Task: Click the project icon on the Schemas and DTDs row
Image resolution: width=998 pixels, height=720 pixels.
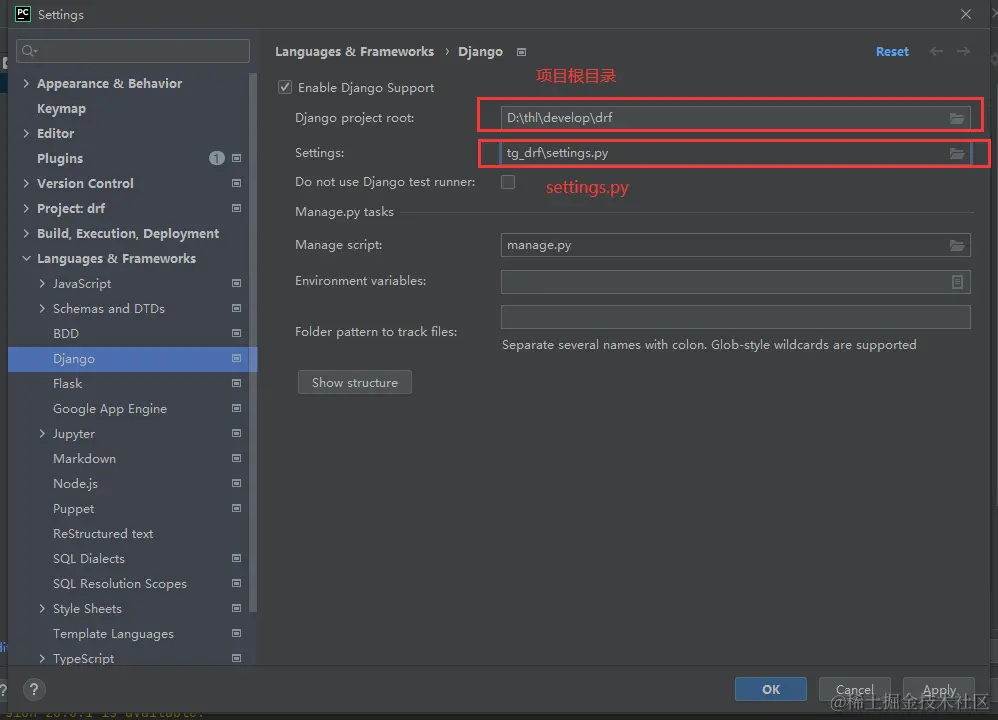Action: point(236,308)
